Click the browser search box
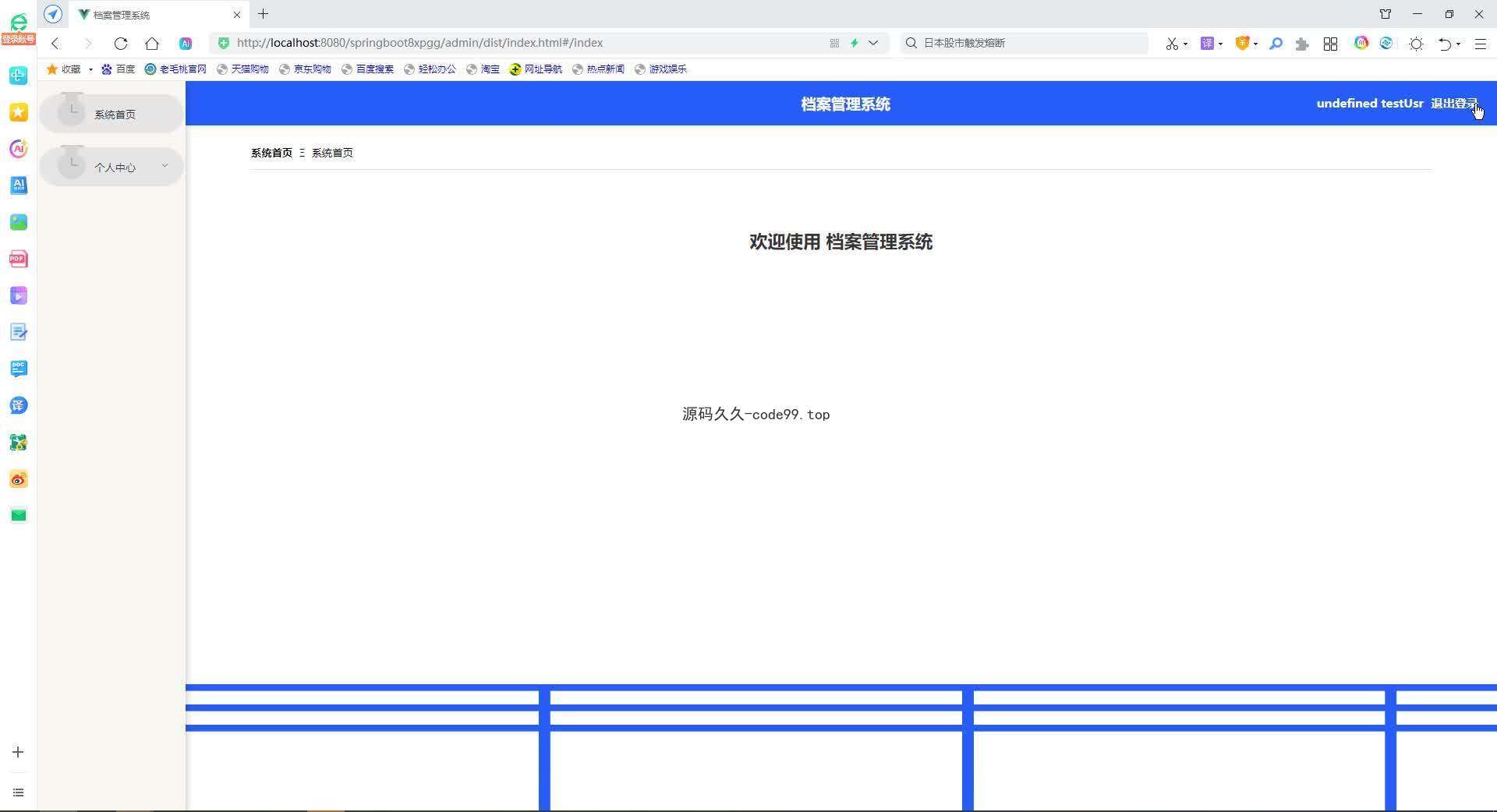This screenshot has width=1497, height=812. click(1025, 43)
